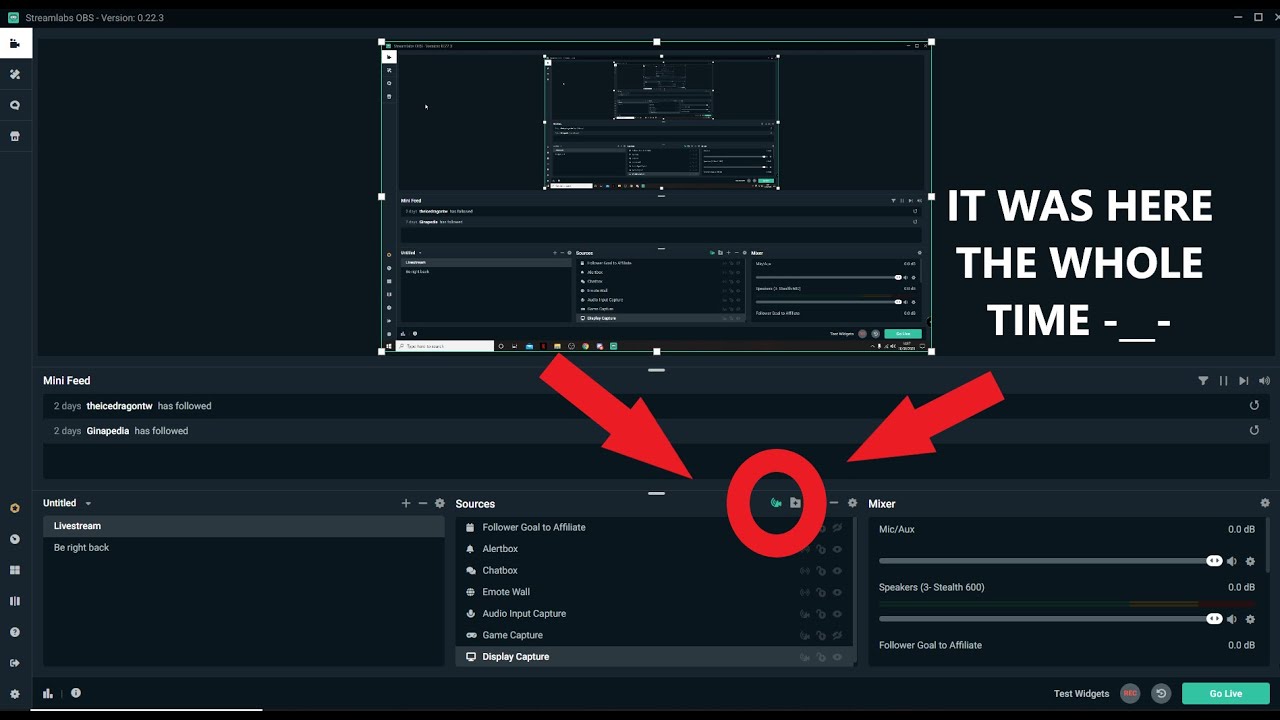
Task: Lock the Alertbox source
Action: 821,549
